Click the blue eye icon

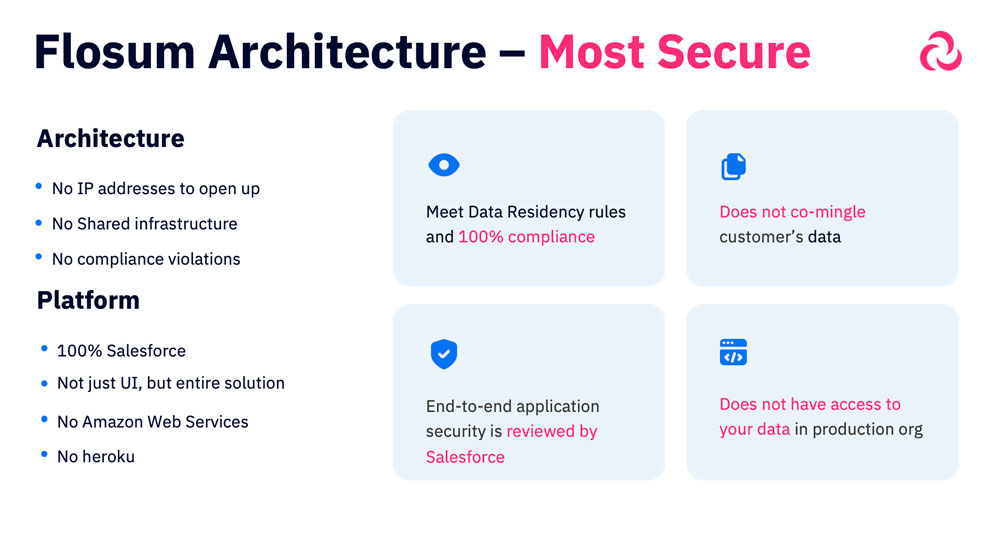click(444, 165)
